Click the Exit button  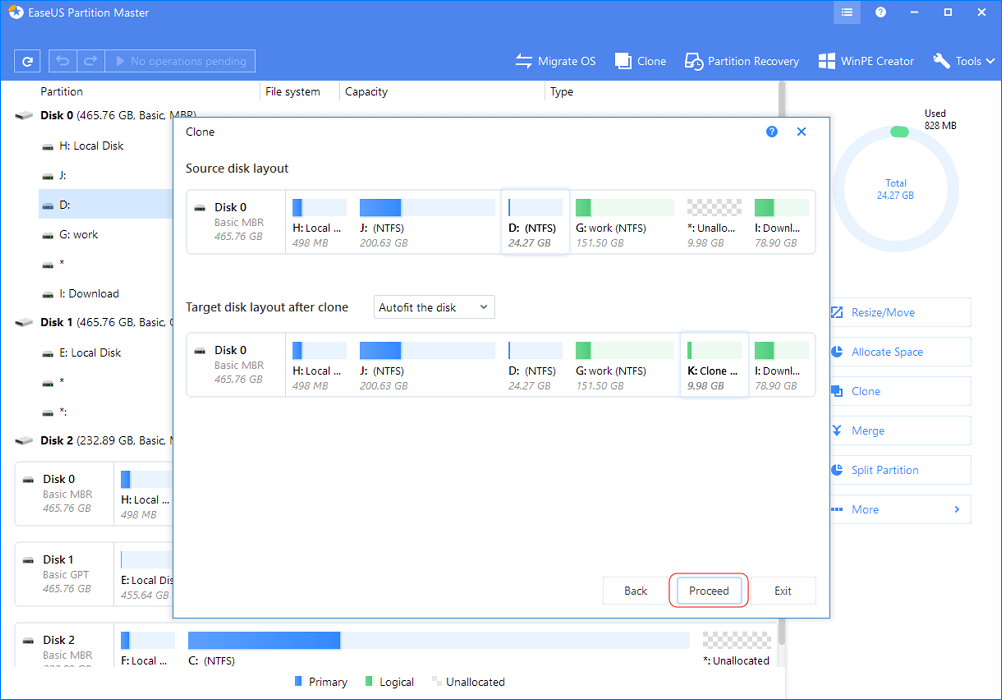(783, 591)
